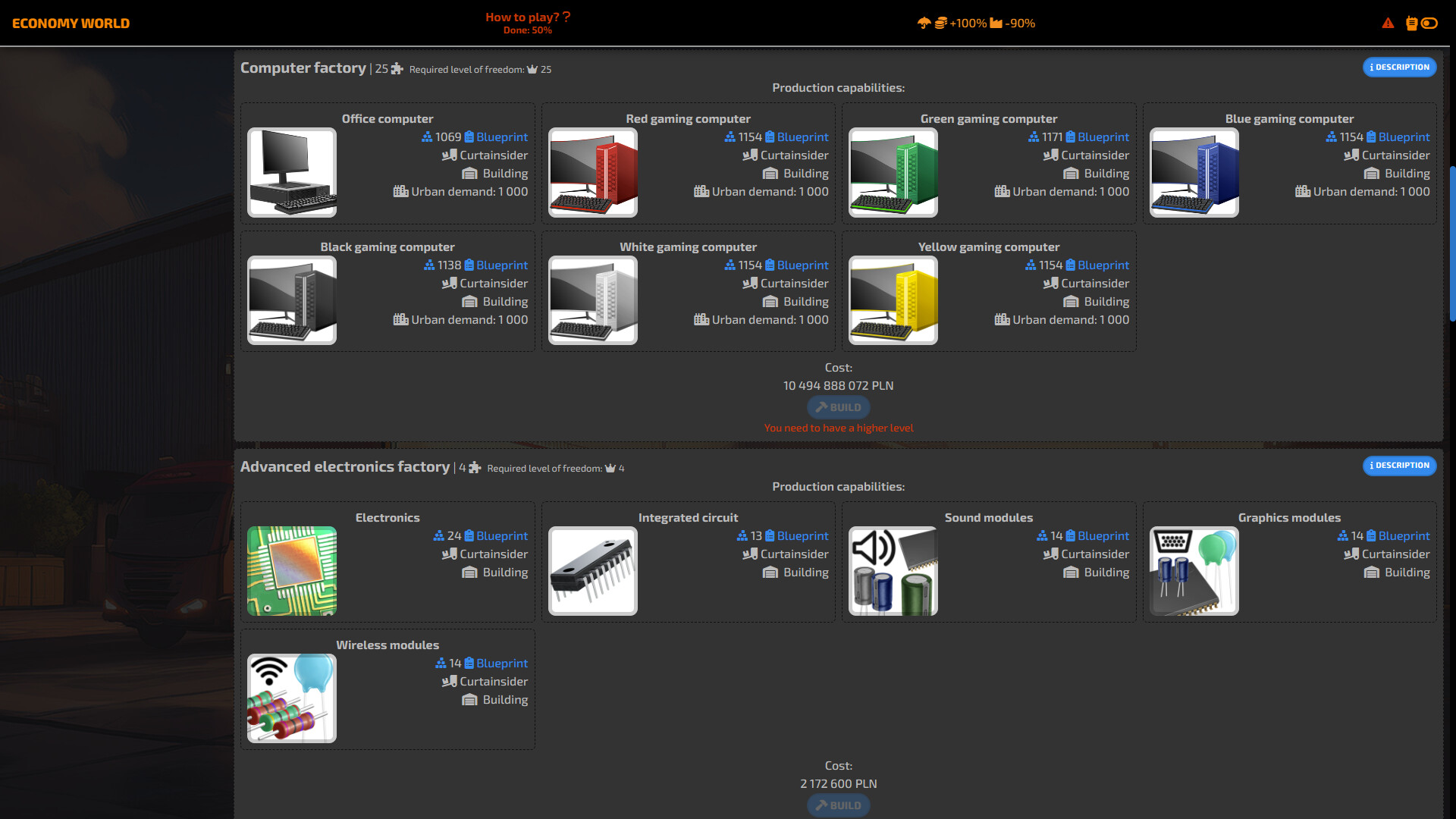Click the crown icon for required freedom level
This screenshot has height=819, width=1456.
click(533, 69)
